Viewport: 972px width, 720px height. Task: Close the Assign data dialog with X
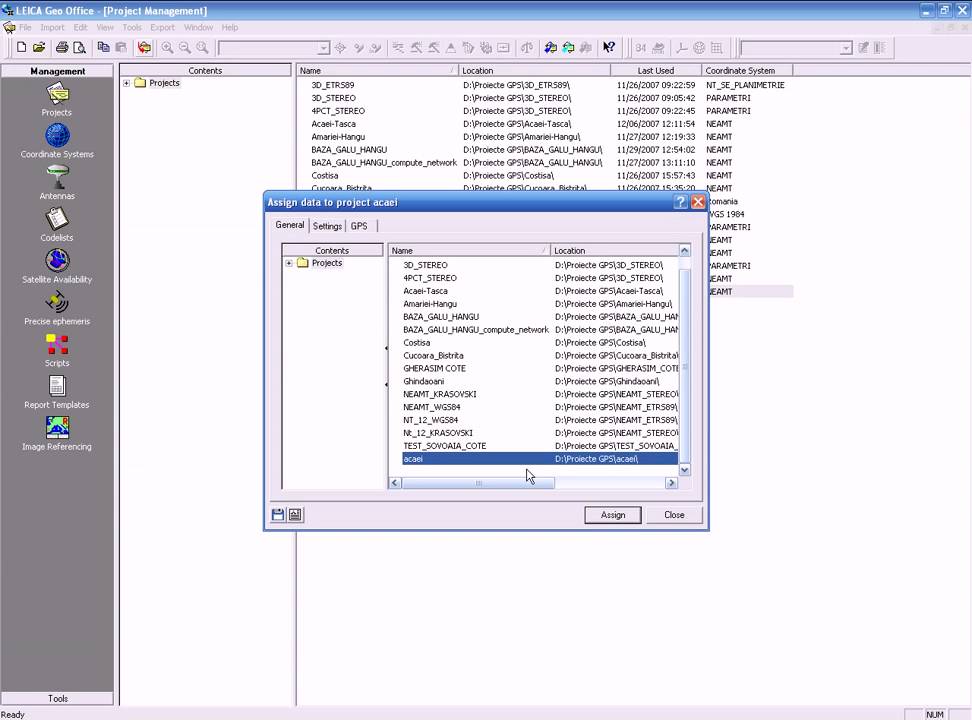[698, 202]
